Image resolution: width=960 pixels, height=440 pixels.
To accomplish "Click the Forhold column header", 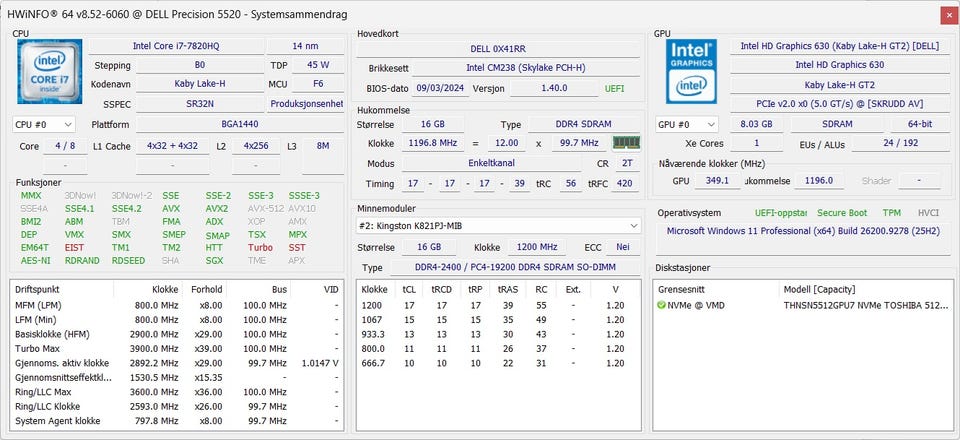I will tap(206, 289).
